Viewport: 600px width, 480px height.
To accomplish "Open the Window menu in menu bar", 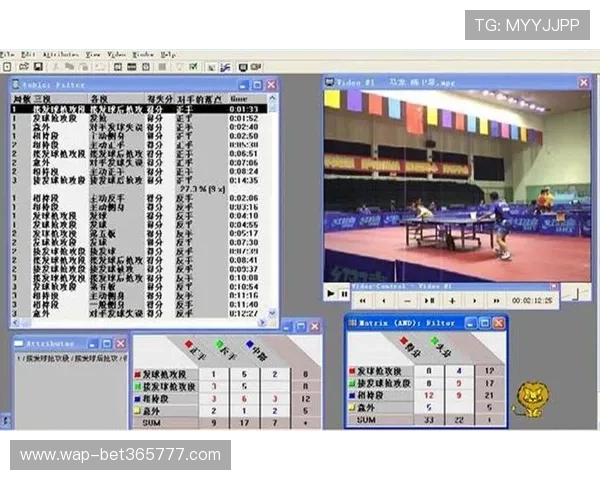I will point(143,54).
